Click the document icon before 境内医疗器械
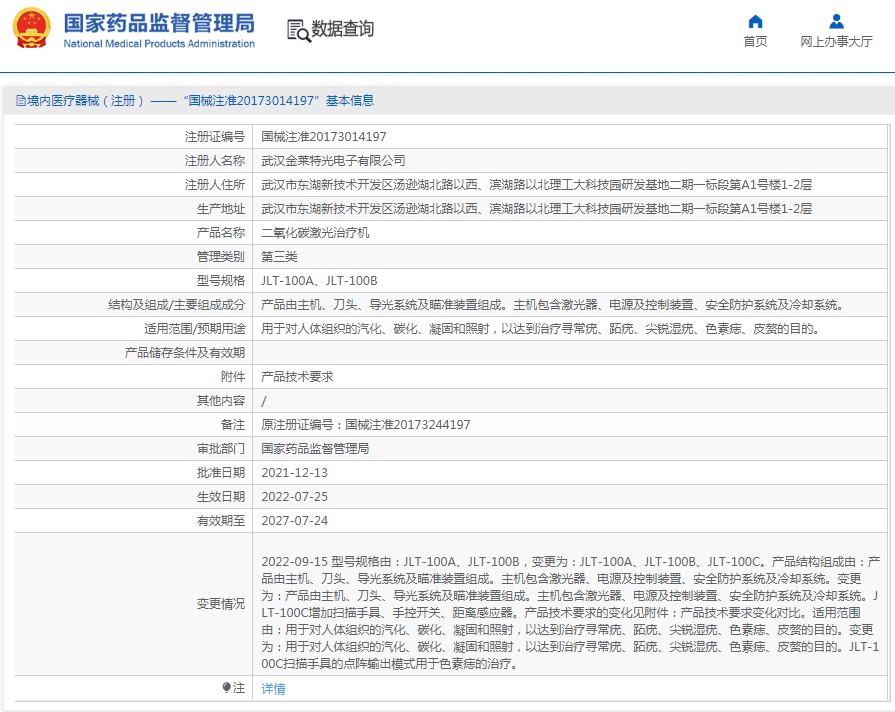This screenshot has height=712, width=895. 21,101
